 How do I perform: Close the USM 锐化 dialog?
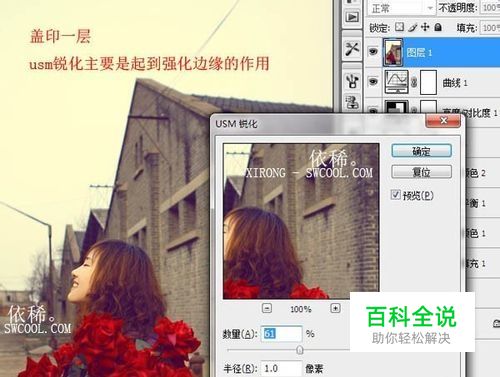click(x=443, y=121)
